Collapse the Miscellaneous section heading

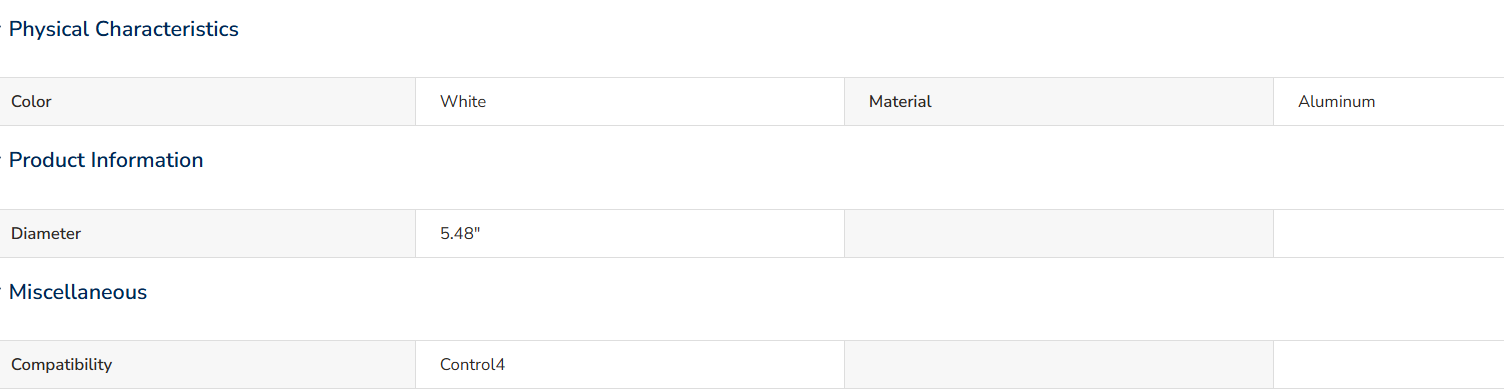pos(78,293)
